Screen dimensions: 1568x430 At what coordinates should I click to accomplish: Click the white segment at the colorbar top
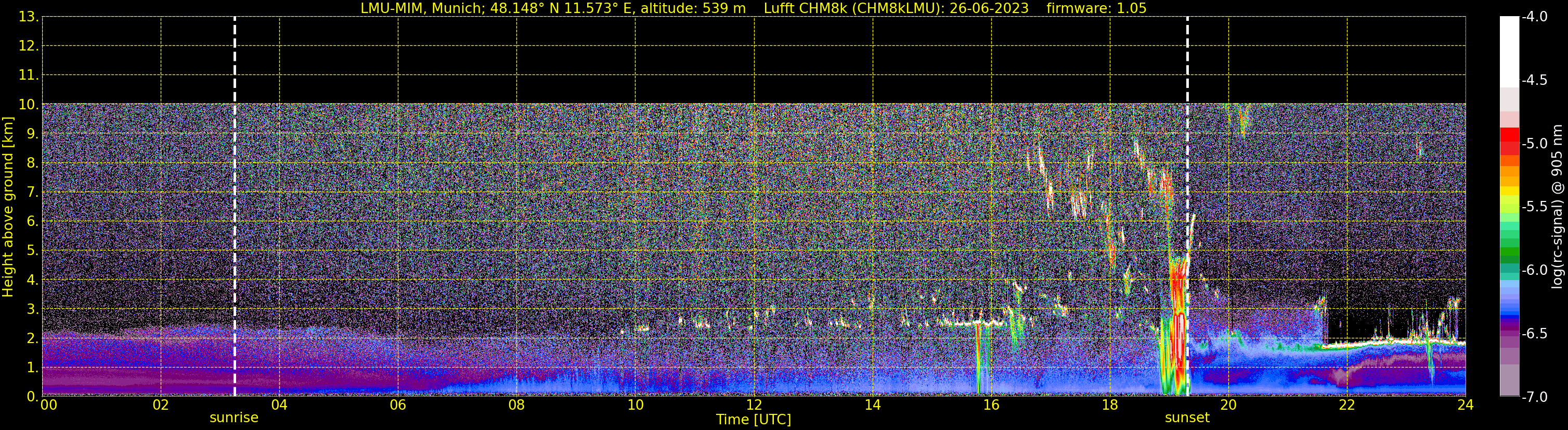(1509, 52)
